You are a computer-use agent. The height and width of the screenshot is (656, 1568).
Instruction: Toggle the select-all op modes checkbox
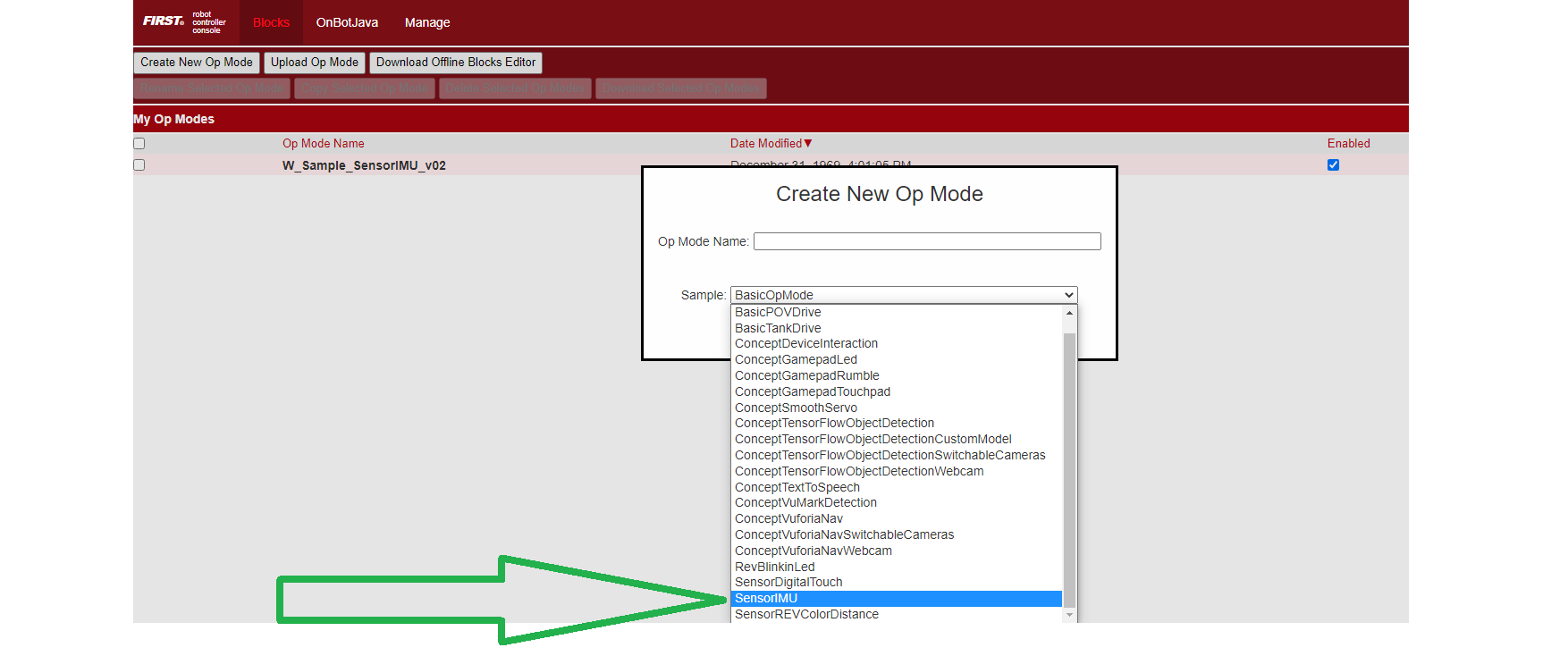[139, 143]
